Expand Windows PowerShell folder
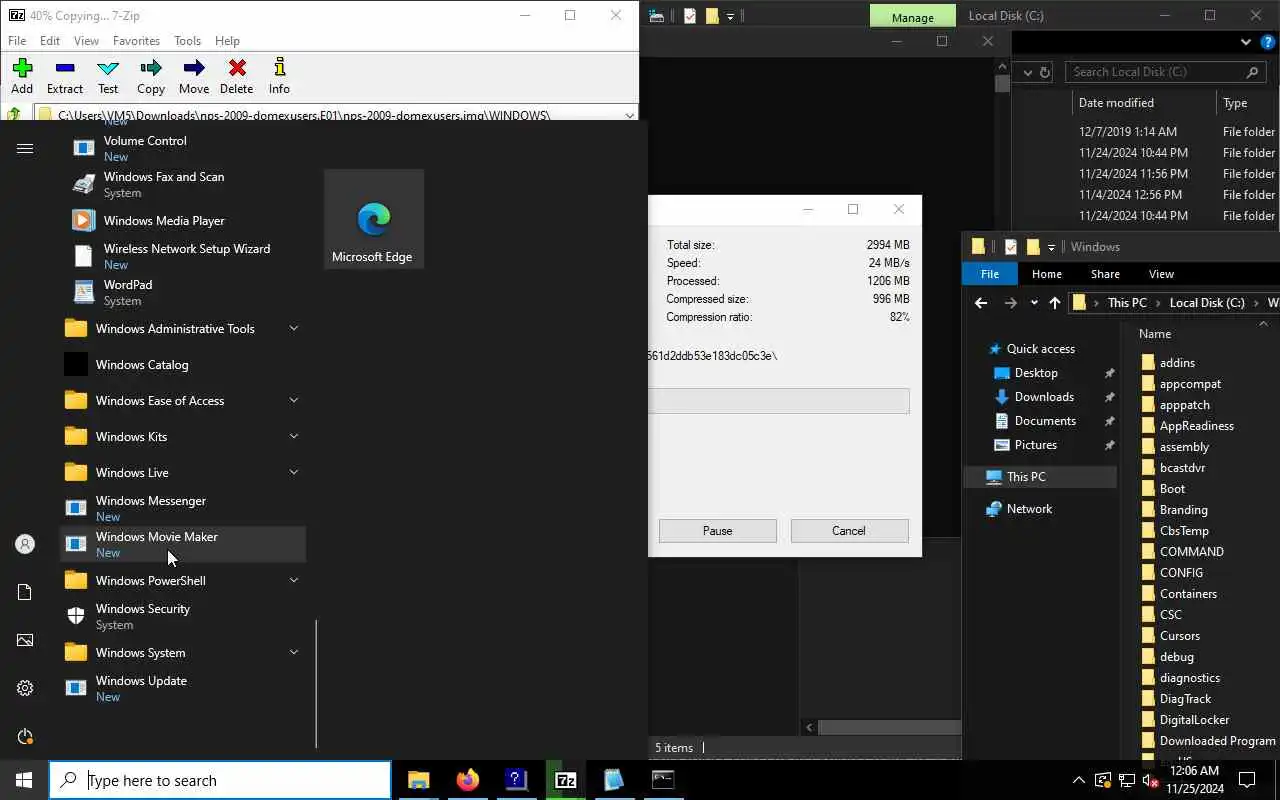Screen dimensions: 1280x800 (294, 580)
